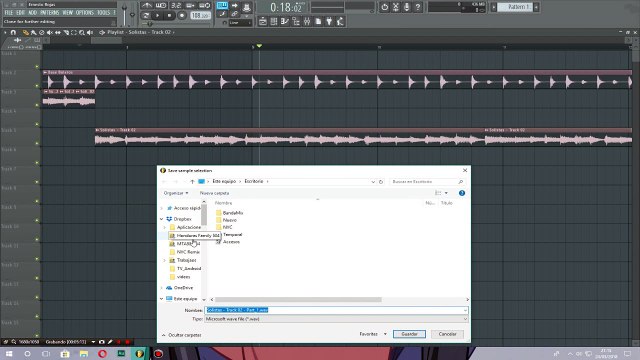Open the OPTIONS menu
The height and width of the screenshot is (360, 640).
coord(84,13)
